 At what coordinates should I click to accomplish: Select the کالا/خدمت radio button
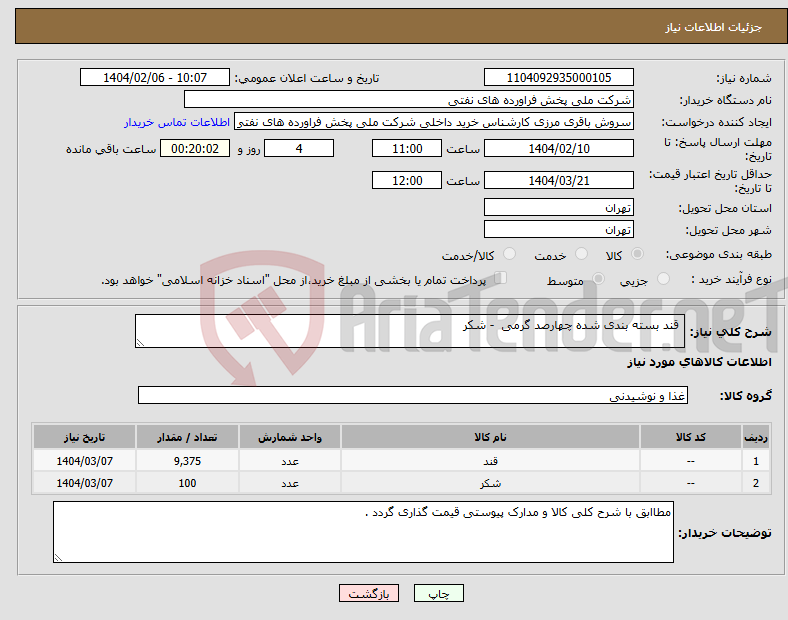(x=510, y=254)
